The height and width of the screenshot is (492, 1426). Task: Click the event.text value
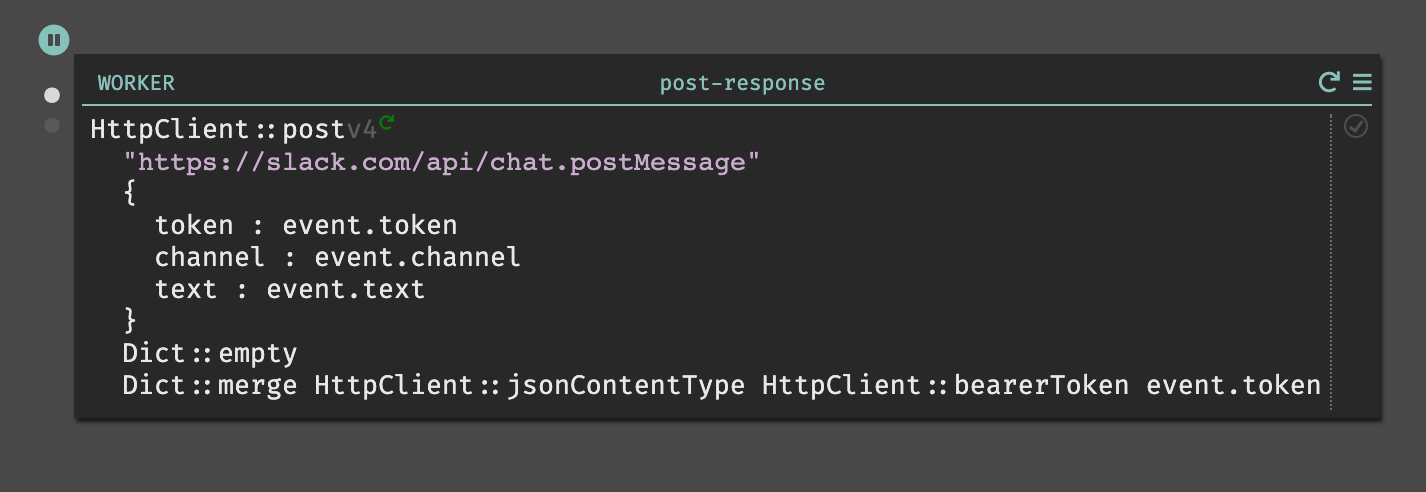coord(346,290)
